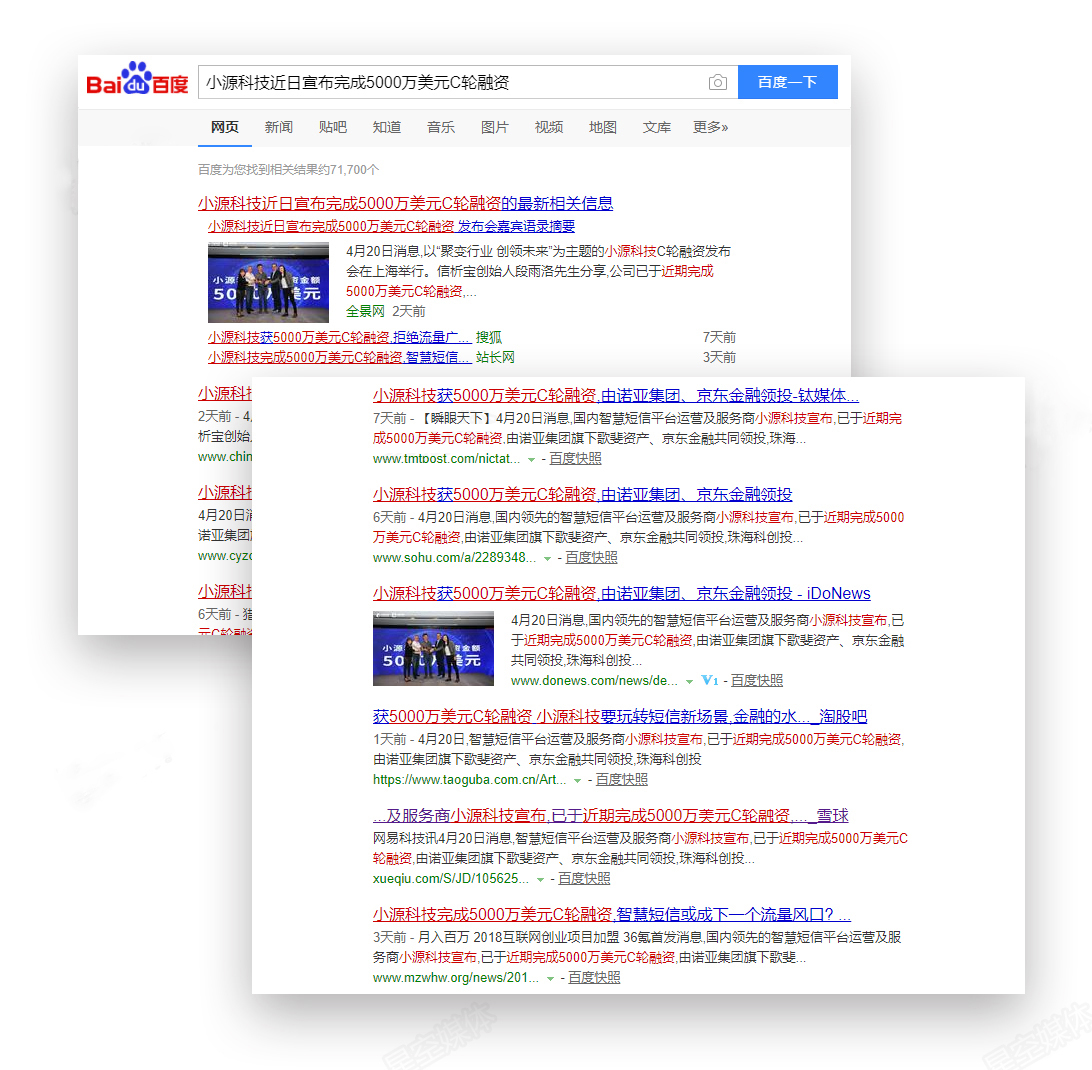Image resolution: width=1092 pixels, height=1070 pixels.
Task: Open the 图片 tab
Action: click(x=494, y=127)
